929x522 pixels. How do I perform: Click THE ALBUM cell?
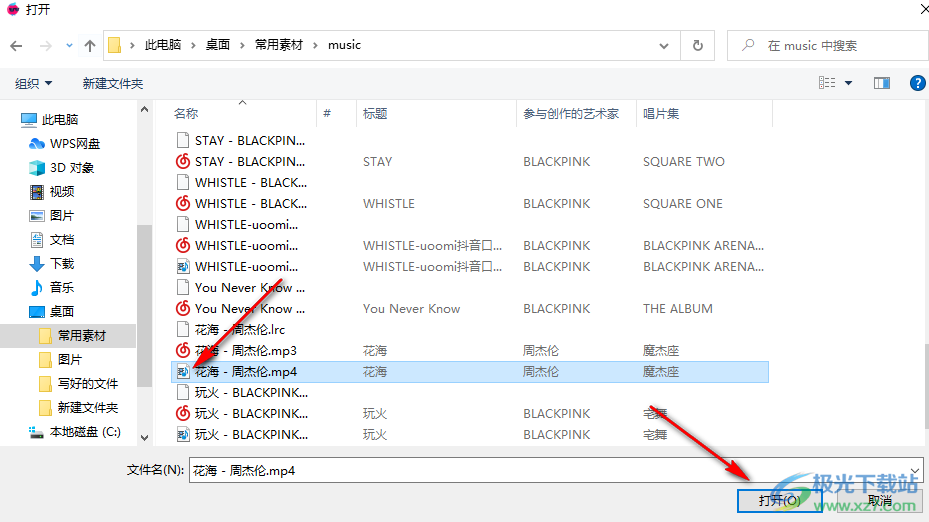pyautogui.click(x=678, y=309)
